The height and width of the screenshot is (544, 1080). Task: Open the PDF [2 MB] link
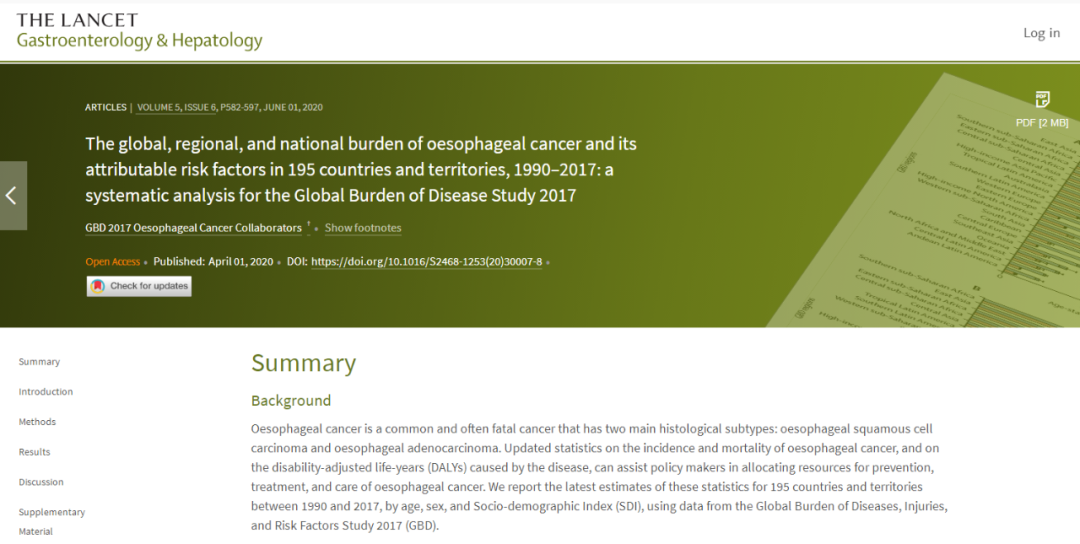pos(1042,123)
